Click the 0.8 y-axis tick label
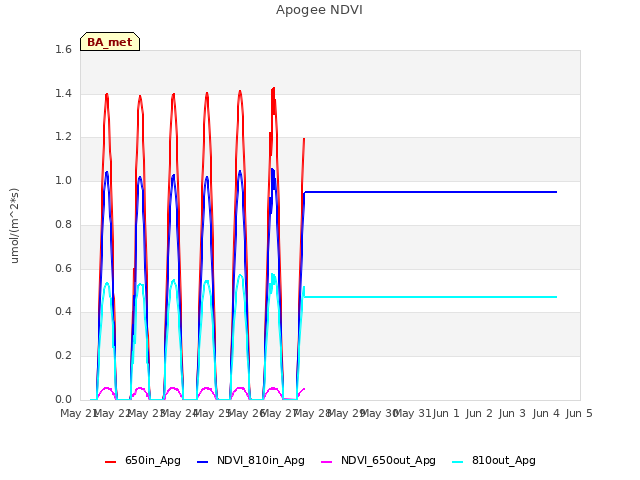The width and height of the screenshot is (640, 480). click(x=63, y=224)
